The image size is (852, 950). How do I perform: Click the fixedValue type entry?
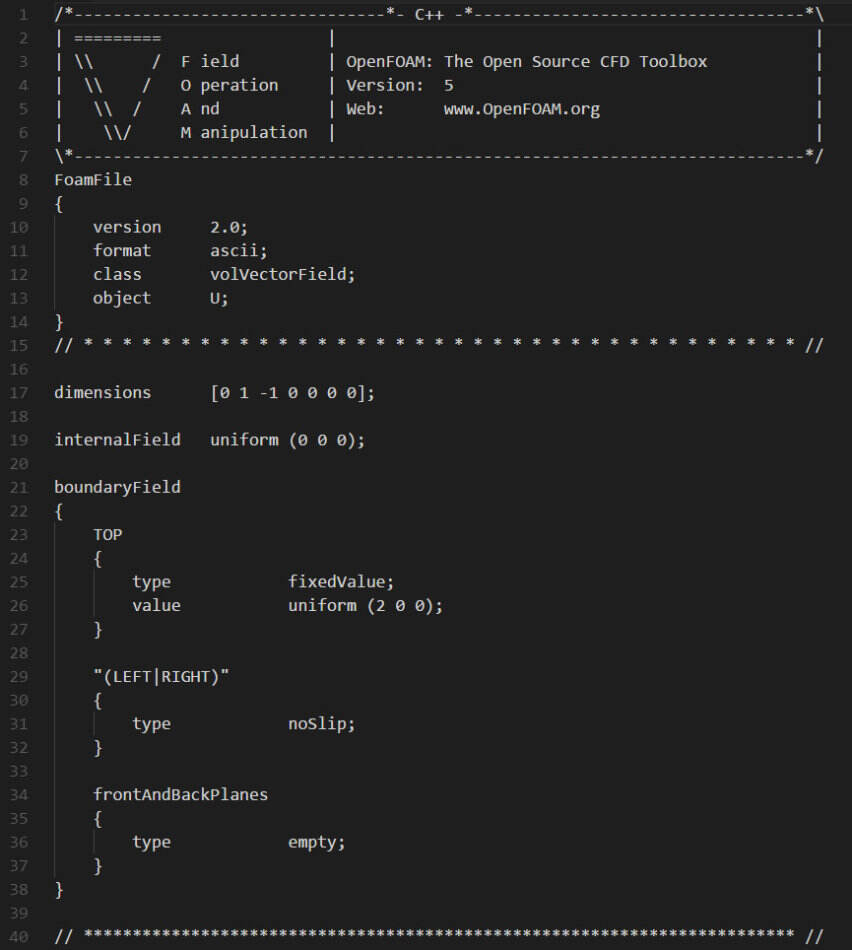341,582
